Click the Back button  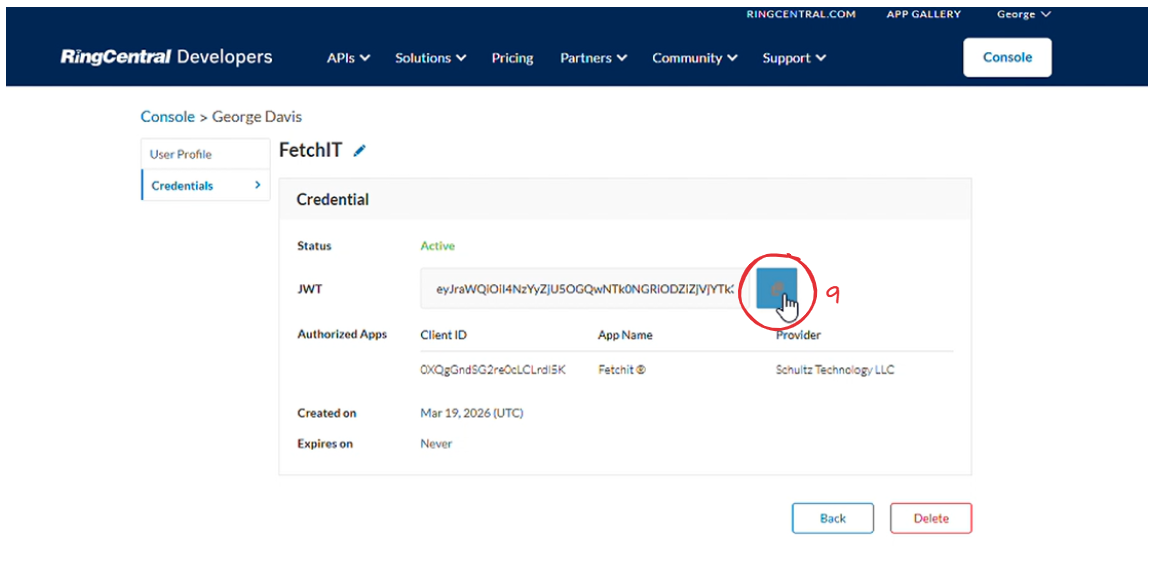tap(832, 518)
